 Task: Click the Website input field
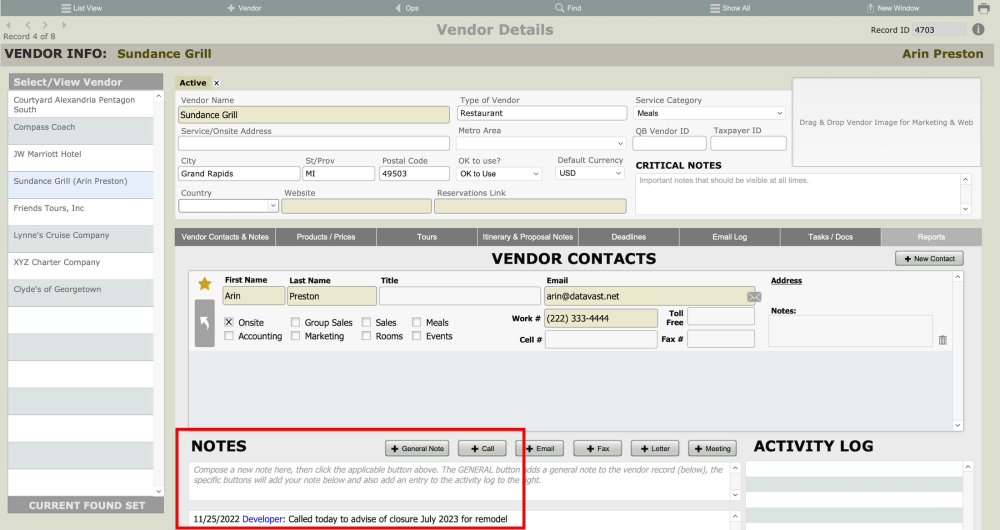pos(357,206)
